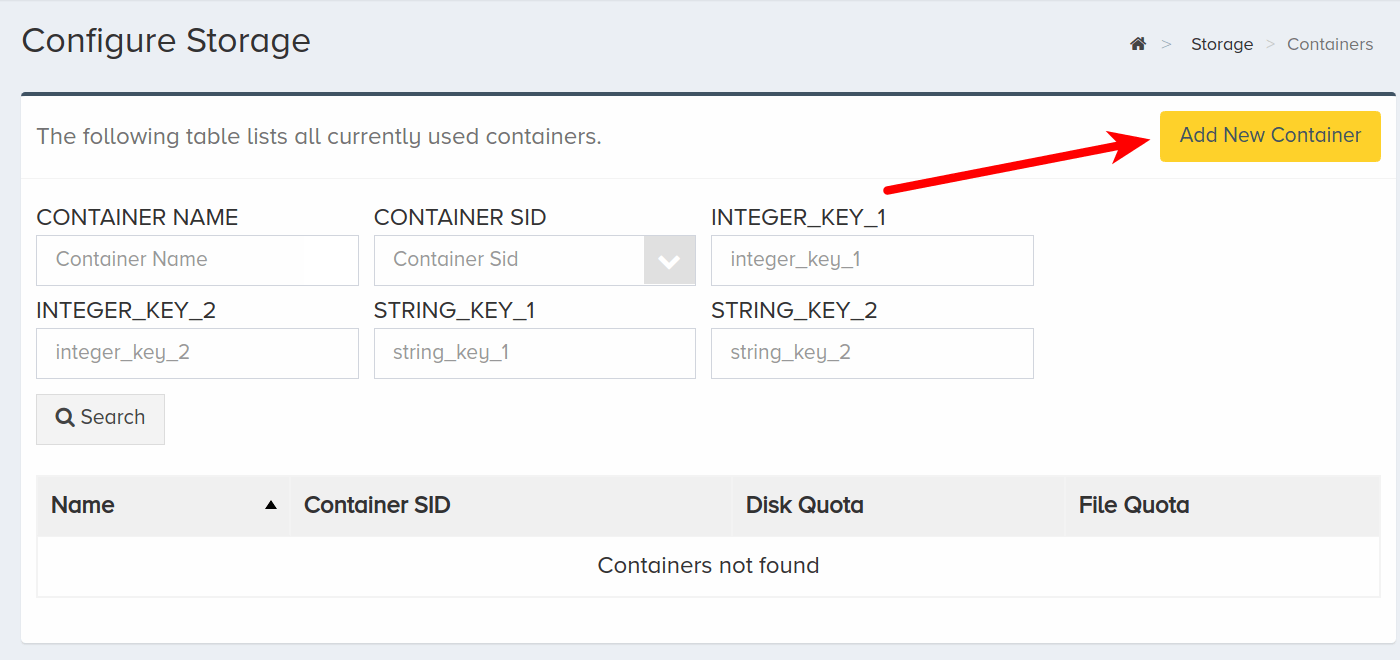Focus the string_key_1 input field
Screen dimensions: 1400x660
(x=535, y=354)
